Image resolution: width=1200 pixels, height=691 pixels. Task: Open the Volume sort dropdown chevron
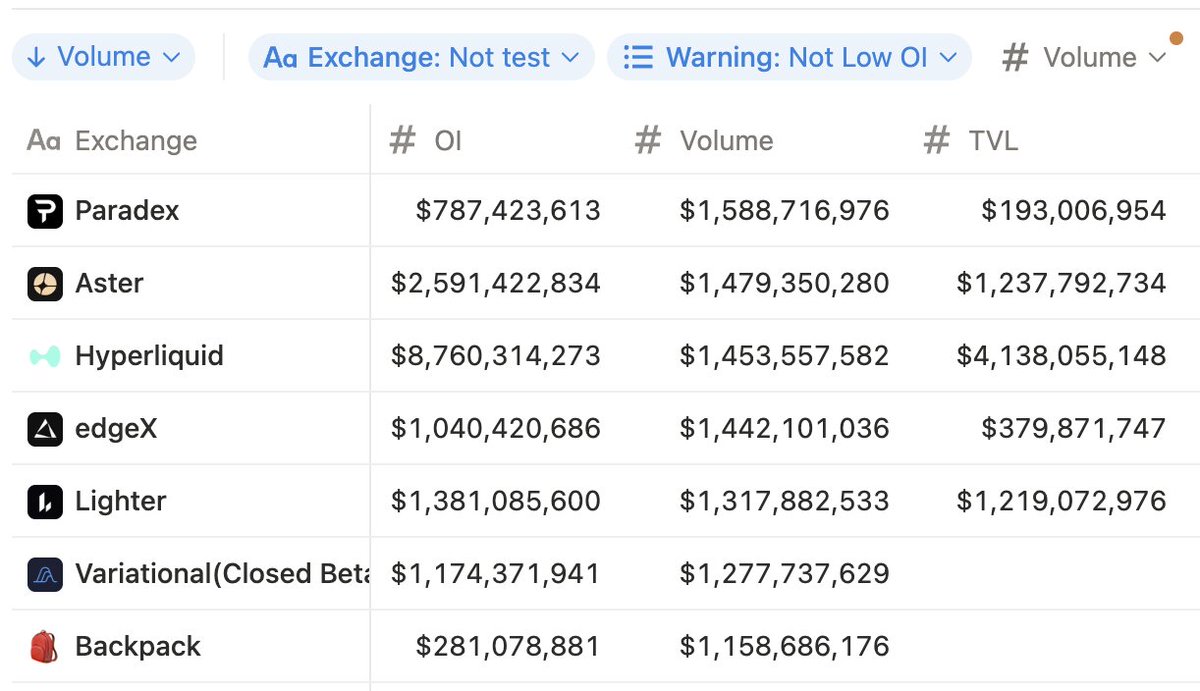coord(171,58)
